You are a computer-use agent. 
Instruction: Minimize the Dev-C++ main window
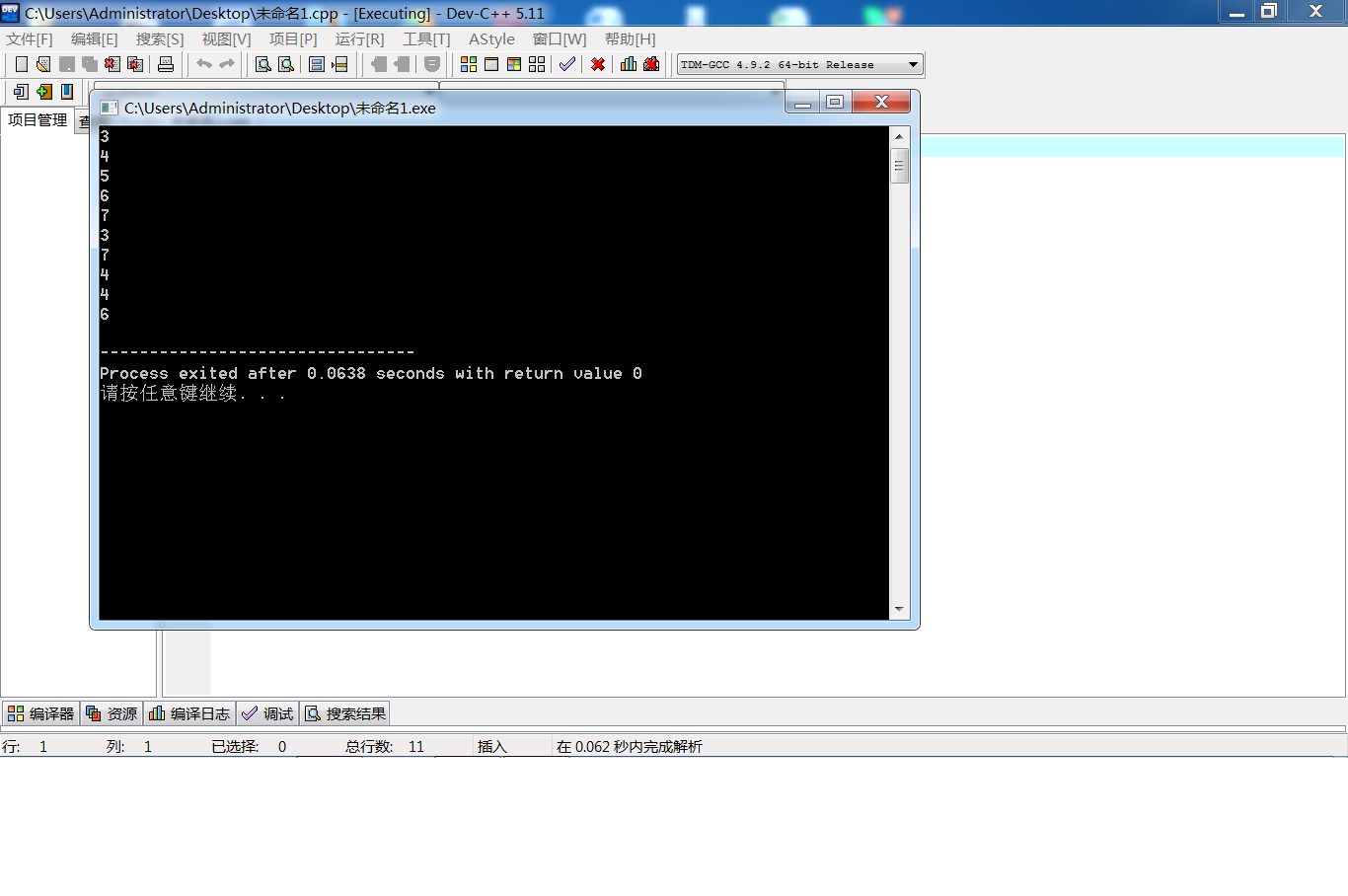point(1236,11)
